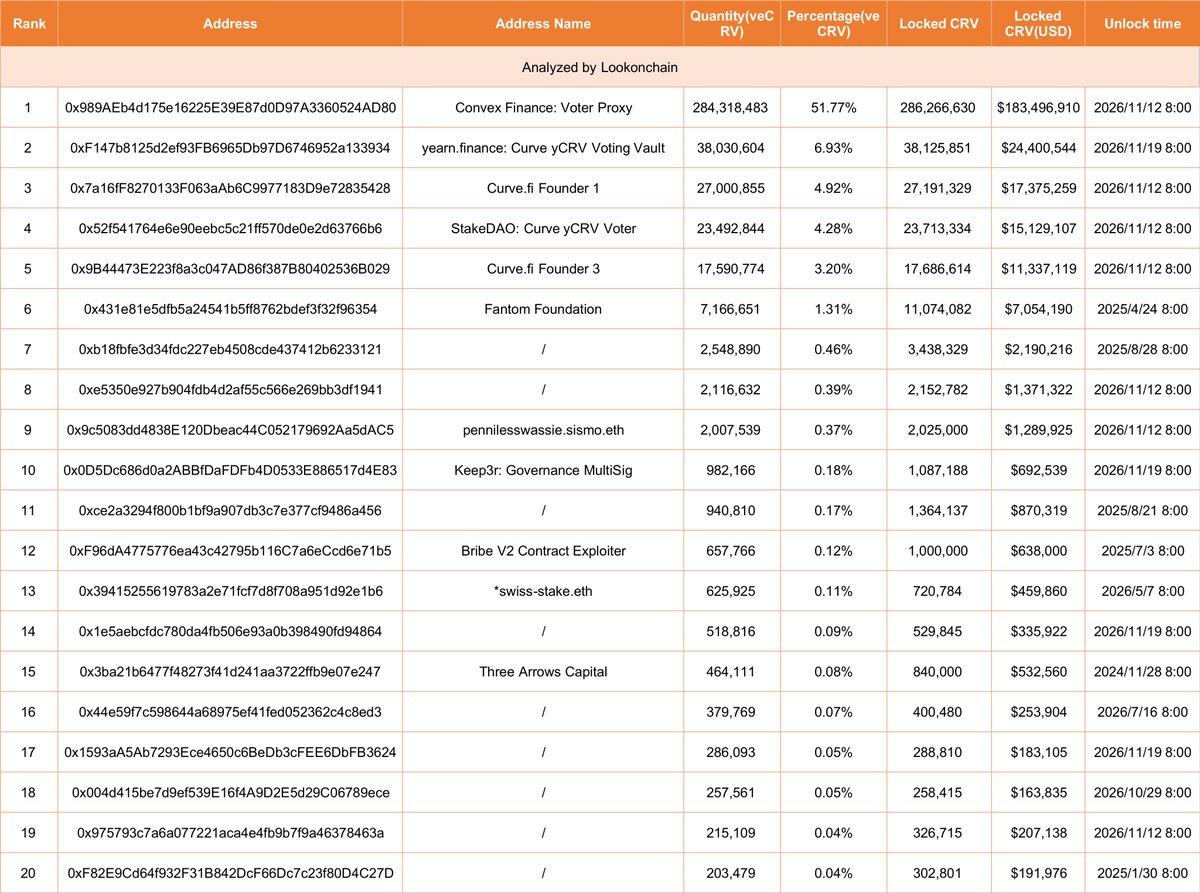
Task: Click unlock time "2025/4/24 8:00"
Action: [1142, 309]
